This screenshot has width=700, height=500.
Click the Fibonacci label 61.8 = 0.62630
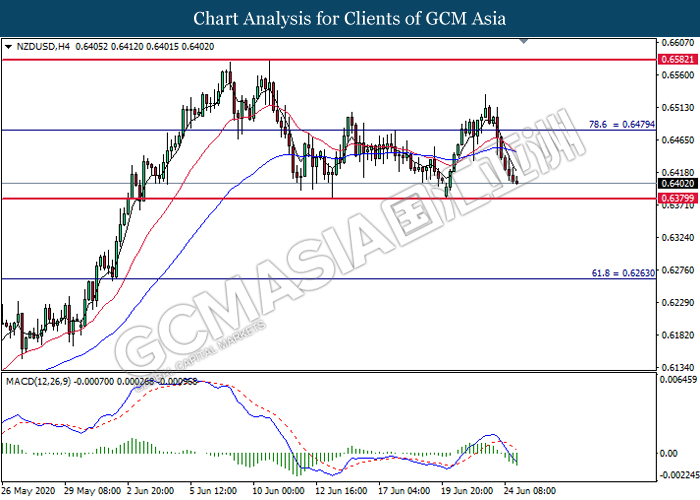(x=623, y=273)
